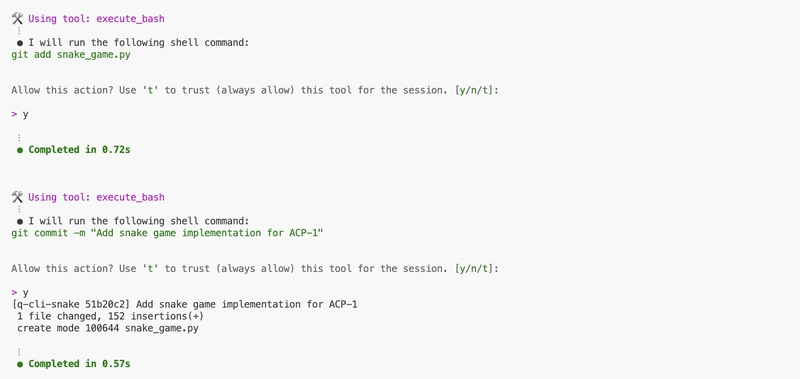This screenshot has height=379, width=800.
Task: Click the 'git add snake_game.py' command text
Action: (x=71, y=55)
